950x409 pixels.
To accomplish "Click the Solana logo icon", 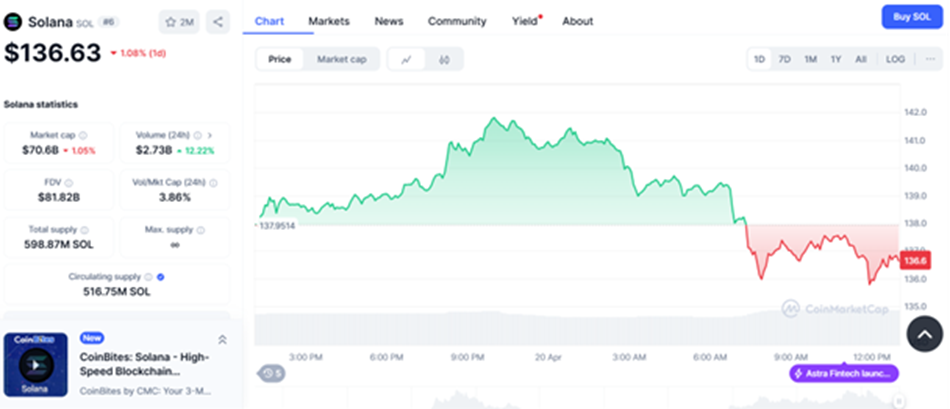I will [x=13, y=22].
